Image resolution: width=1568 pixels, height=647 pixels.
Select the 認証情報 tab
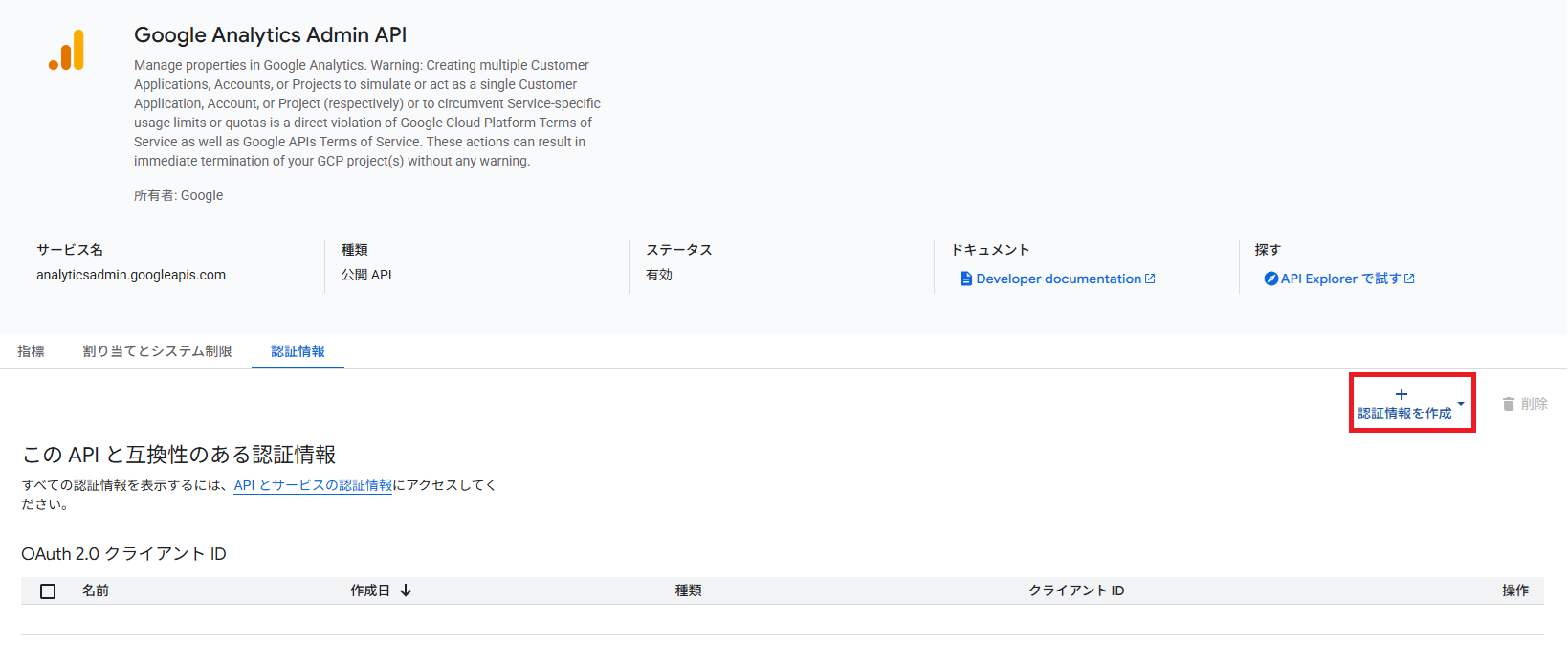[x=298, y=351]
